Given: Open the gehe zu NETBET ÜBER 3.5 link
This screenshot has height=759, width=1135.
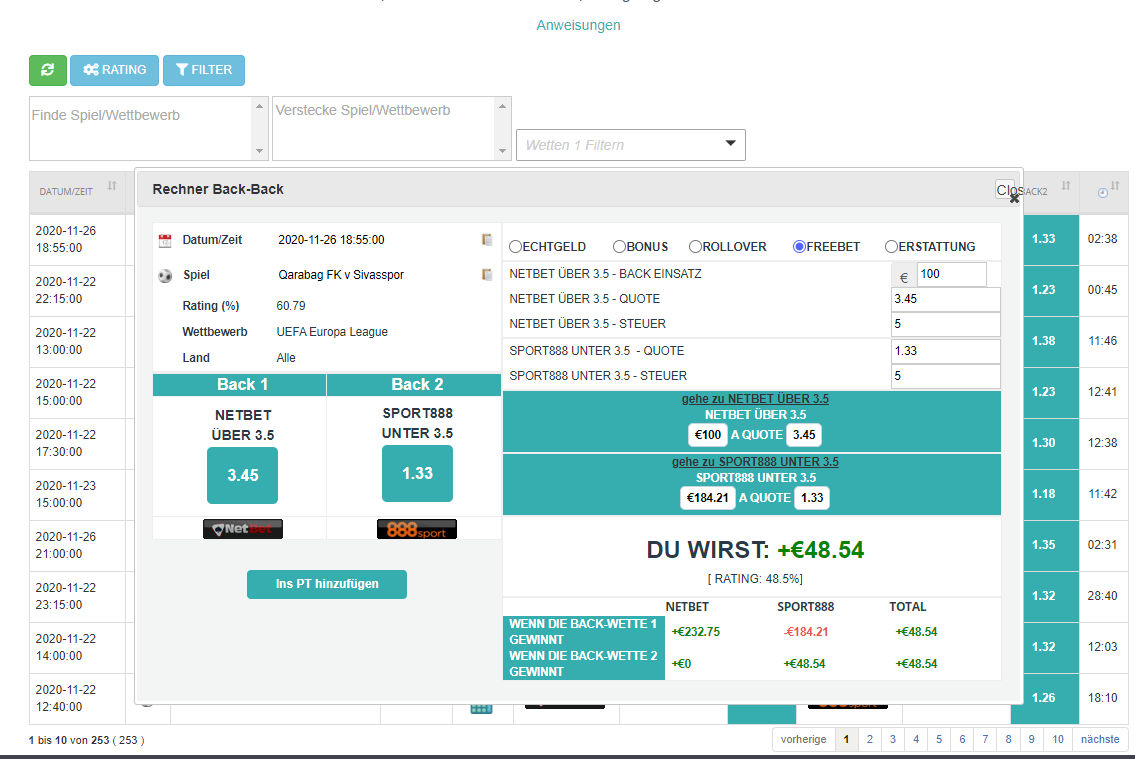Looking at the screenshot, I should point(755,399).
